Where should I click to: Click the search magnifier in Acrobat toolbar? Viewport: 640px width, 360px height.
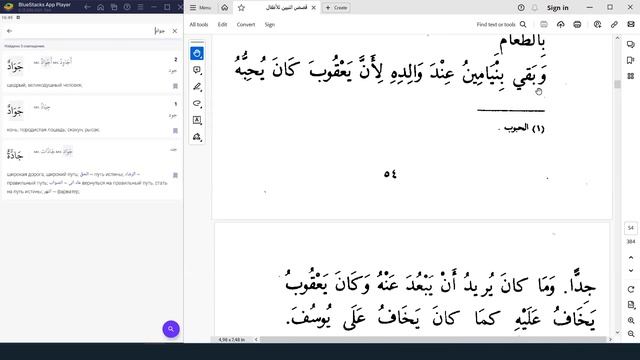pyautogui.click(x=523, y=24)
